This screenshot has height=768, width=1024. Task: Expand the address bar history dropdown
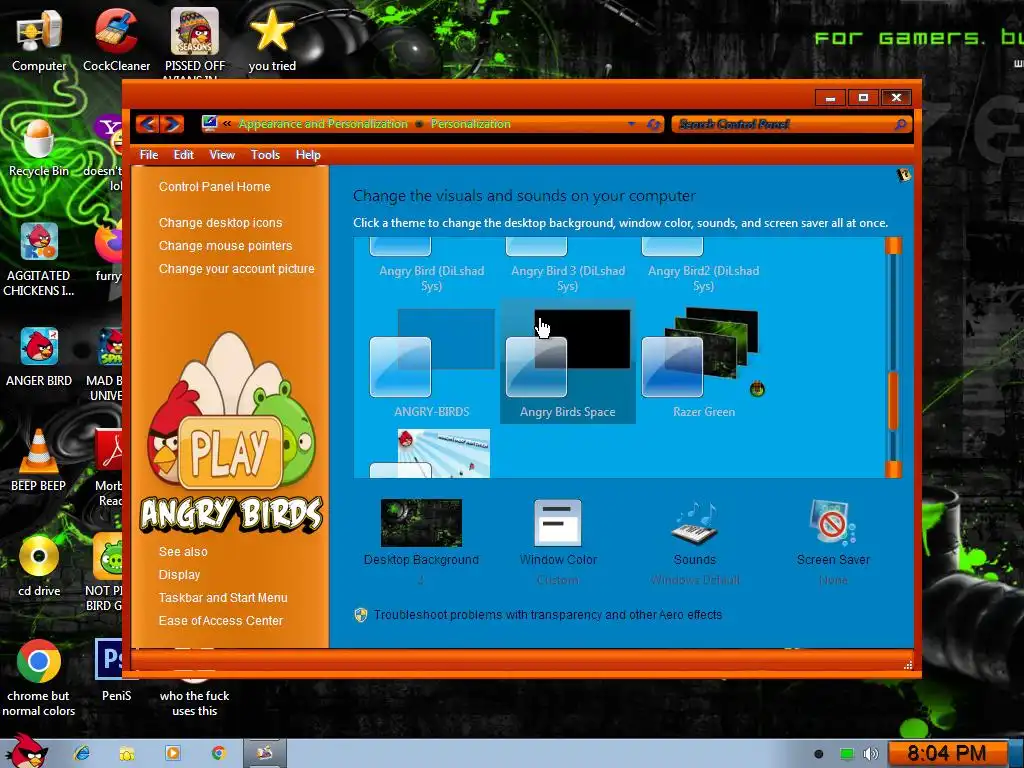pyautogui.click(x=632, y=124)
